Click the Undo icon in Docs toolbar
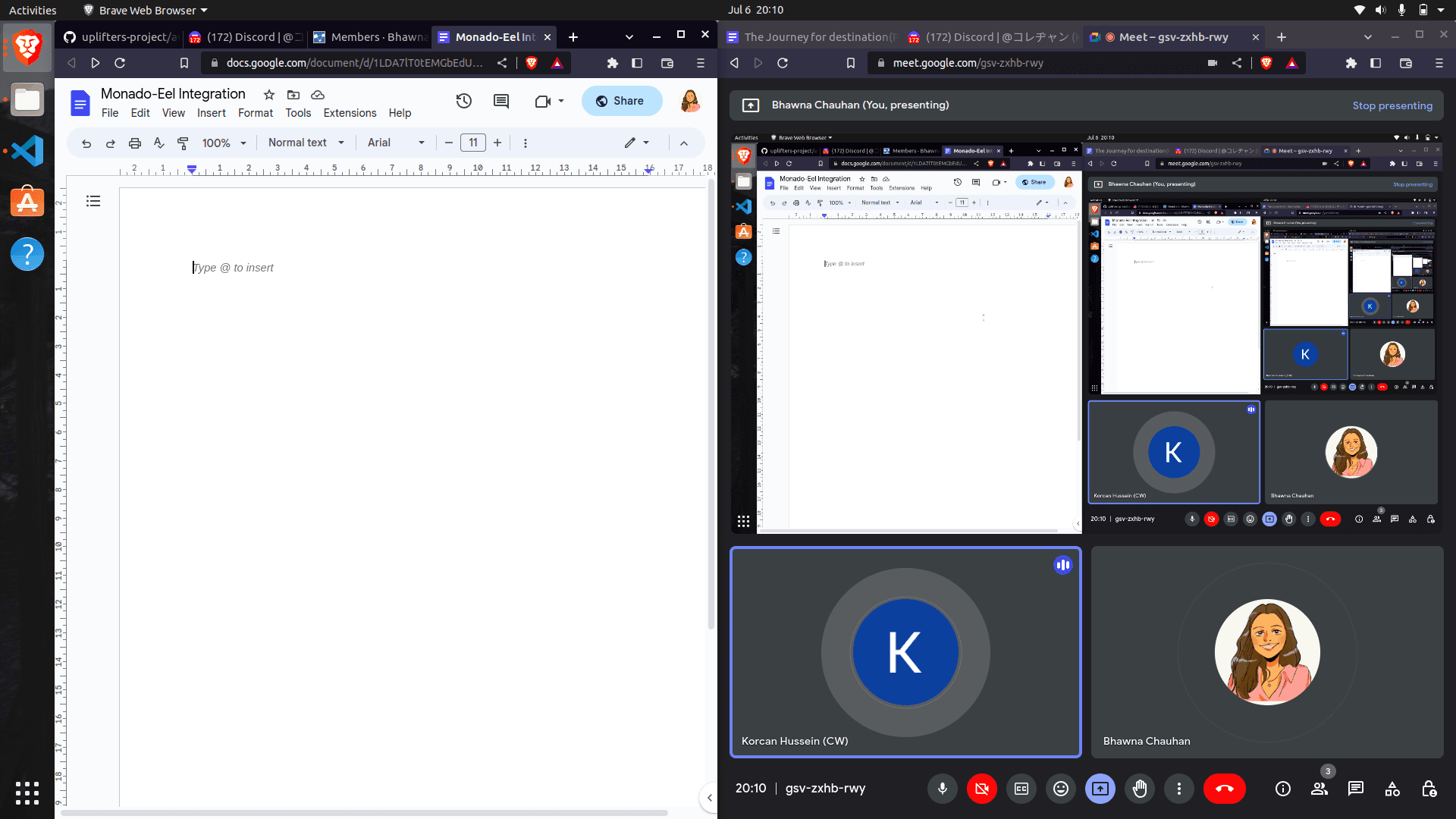 pyautogui.click(x=86, y=143)
